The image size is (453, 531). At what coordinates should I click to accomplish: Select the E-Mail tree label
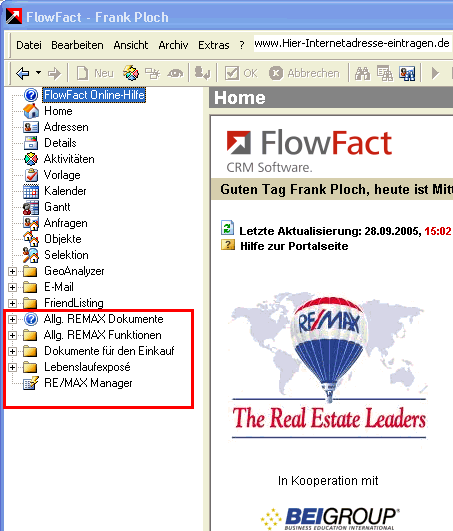tap(59, 287)
